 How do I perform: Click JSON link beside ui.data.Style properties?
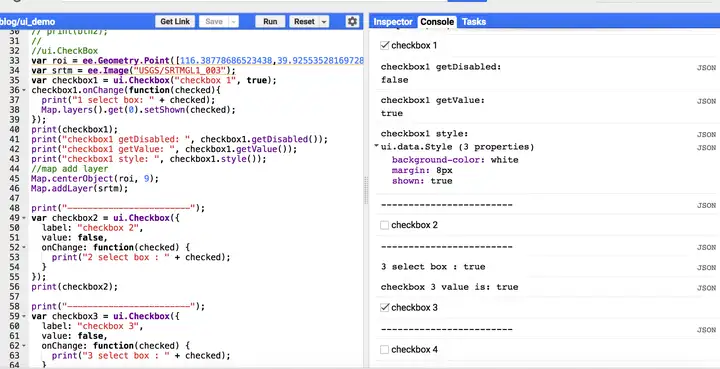click(706, 148)
